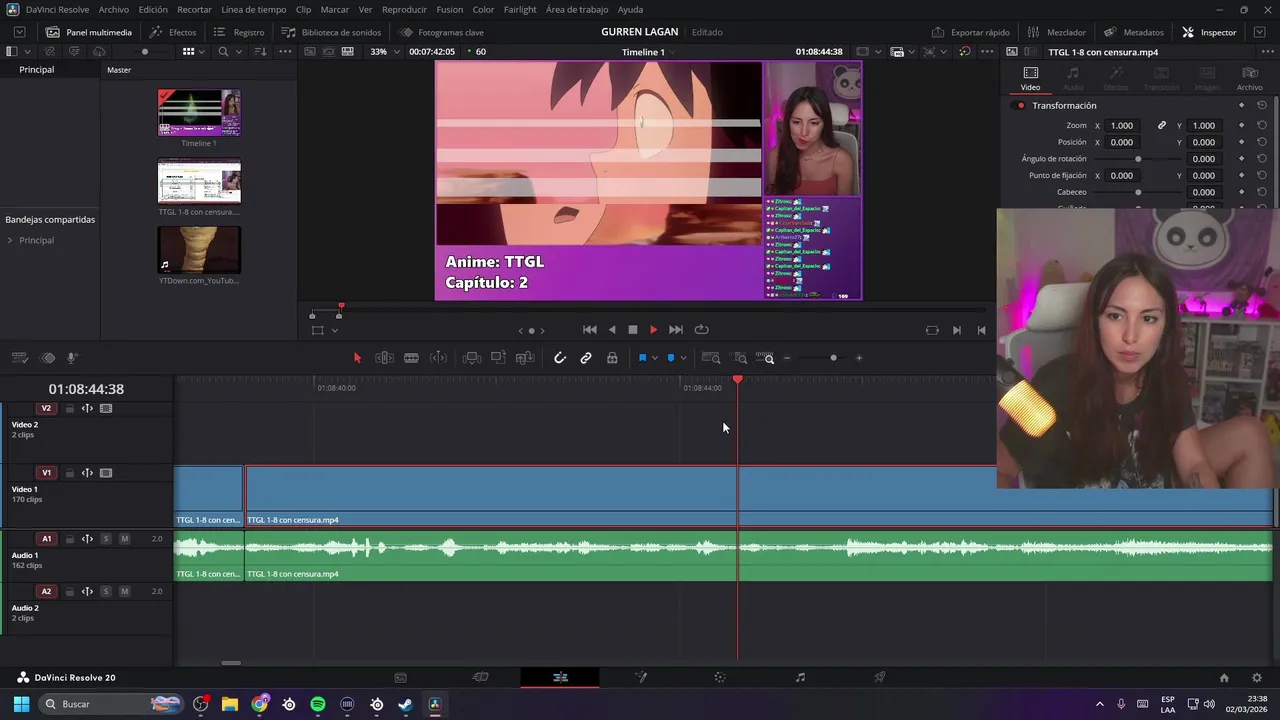The image size is (1280, 720).
Task: Add a blue marker on timeline
Action: pyautogui.click(x=671, y=358)
